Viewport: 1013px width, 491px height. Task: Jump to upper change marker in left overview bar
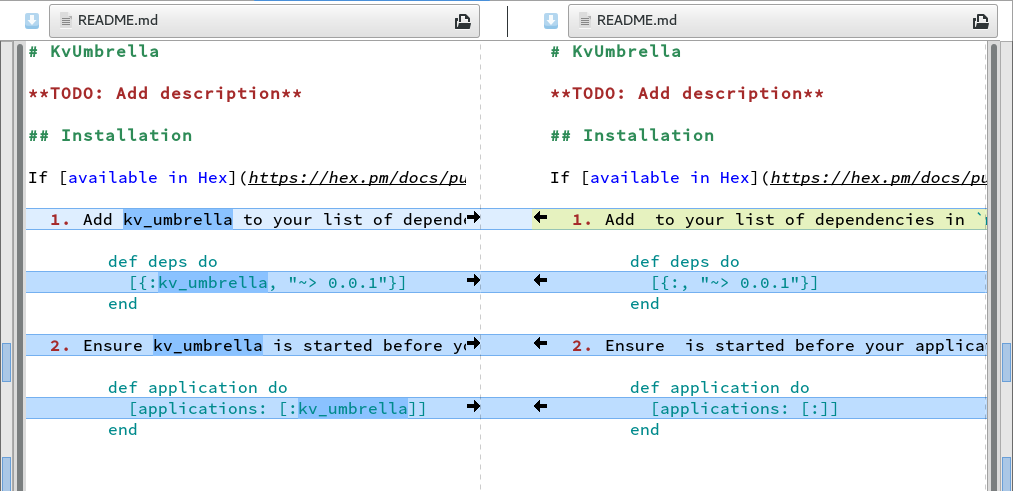(6, 362)
